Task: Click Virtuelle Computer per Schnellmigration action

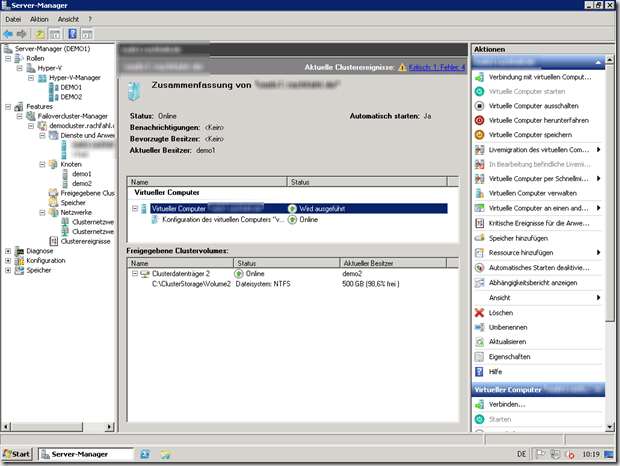Action: tap(538, 179)
